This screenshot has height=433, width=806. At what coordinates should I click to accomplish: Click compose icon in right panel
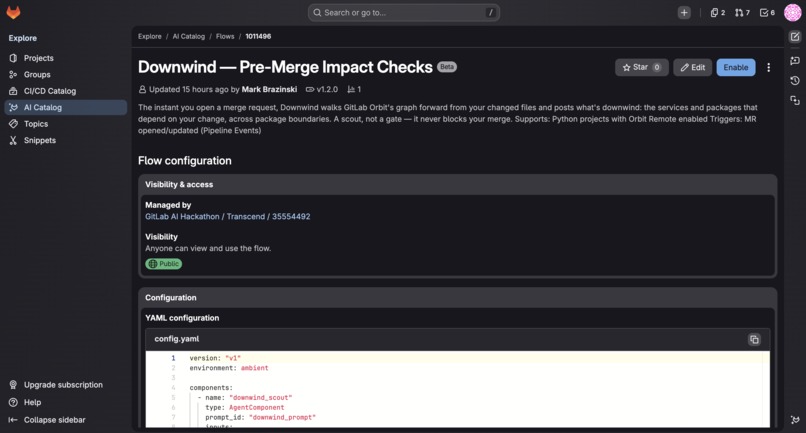795,37
